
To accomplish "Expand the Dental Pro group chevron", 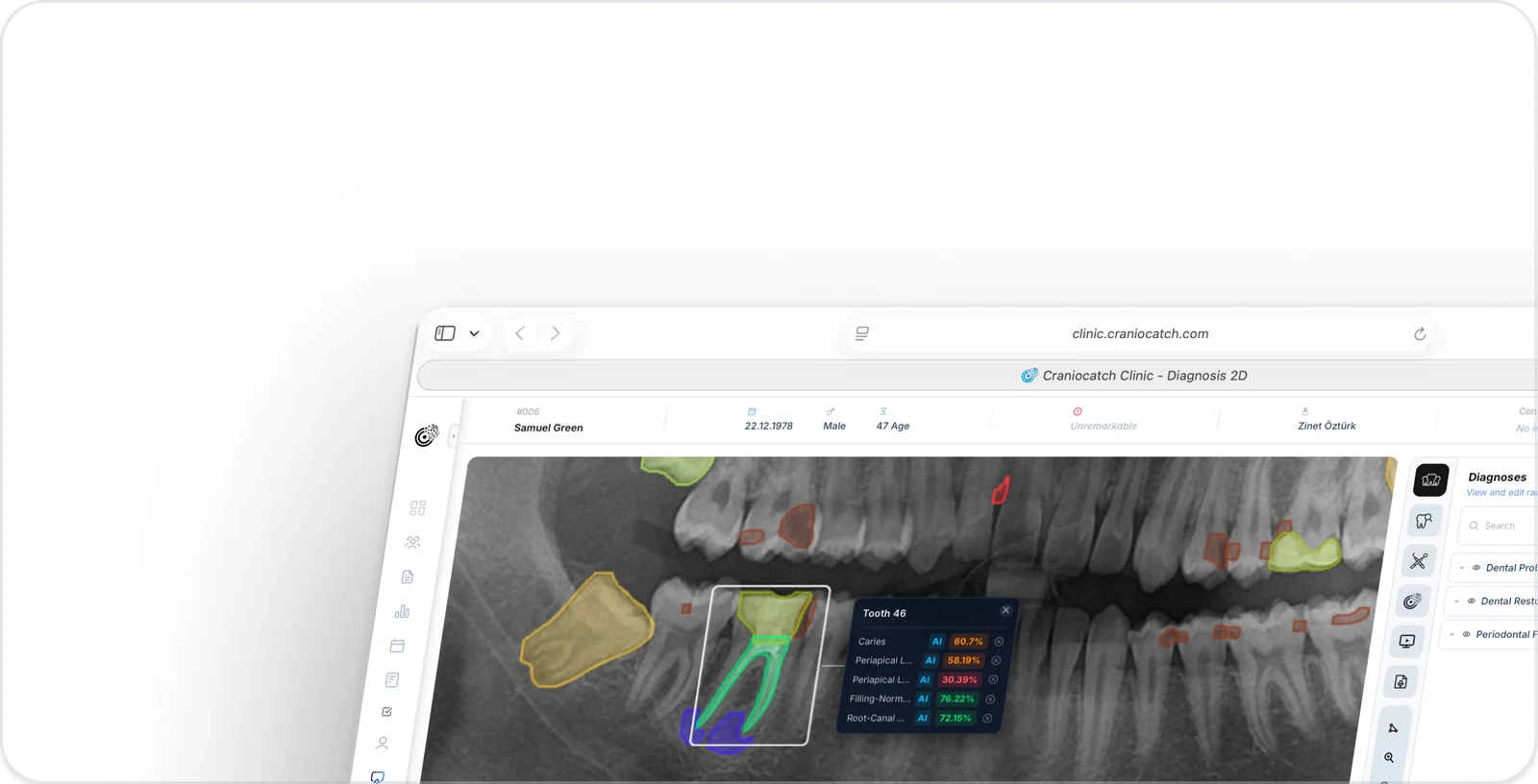I will [x=1462, y=568].
